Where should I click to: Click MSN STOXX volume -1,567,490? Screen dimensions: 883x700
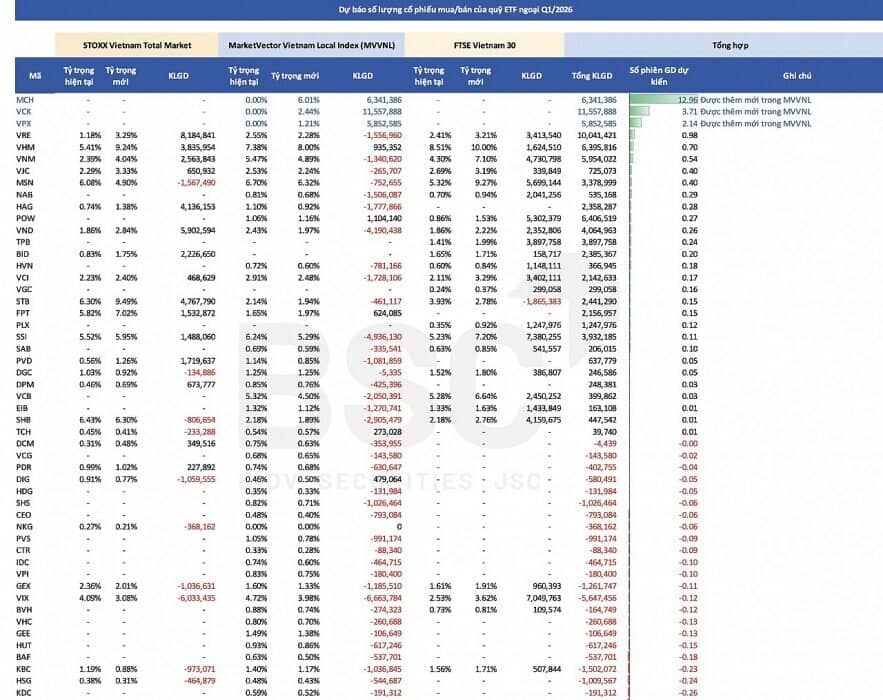click(196, 182)
